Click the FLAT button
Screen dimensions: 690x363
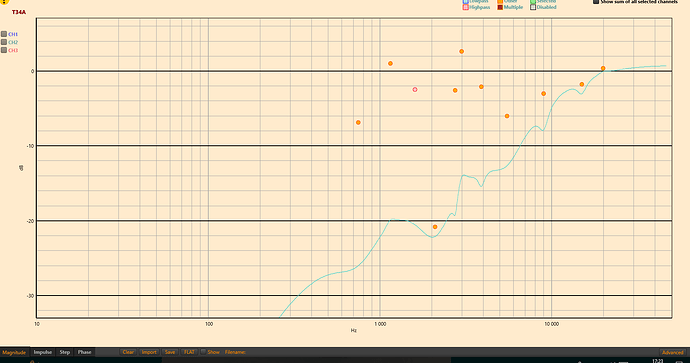pos(189,352)
